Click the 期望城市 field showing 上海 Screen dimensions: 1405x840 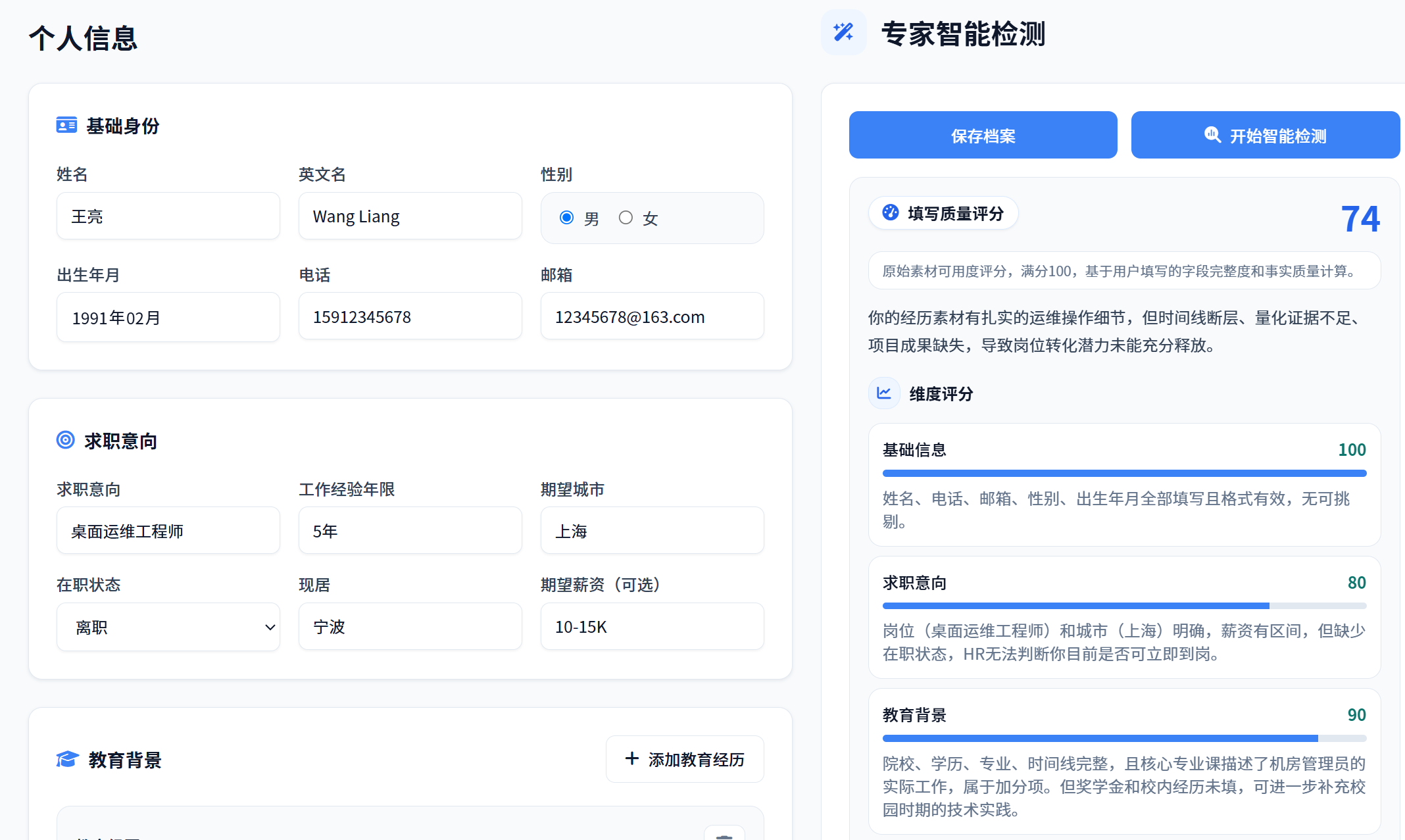[653, 530]
